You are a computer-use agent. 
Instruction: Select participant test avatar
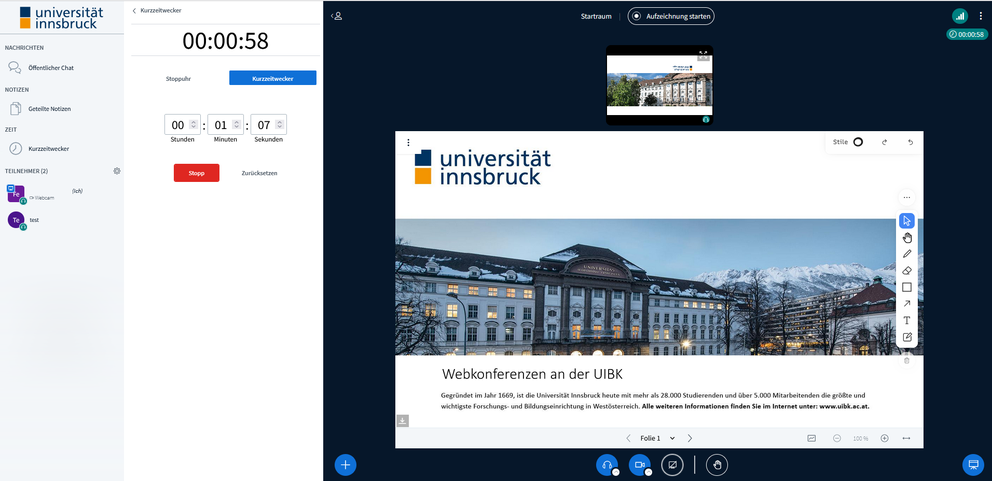[x=16, y=220]
